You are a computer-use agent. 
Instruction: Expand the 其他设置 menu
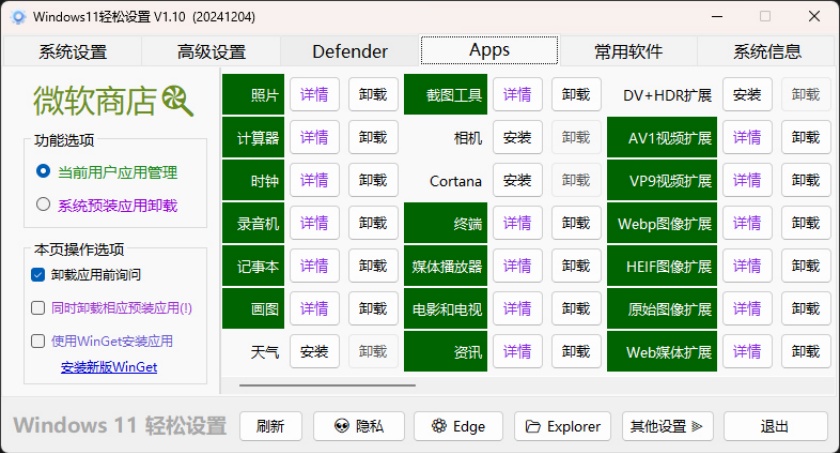(667, 426)
